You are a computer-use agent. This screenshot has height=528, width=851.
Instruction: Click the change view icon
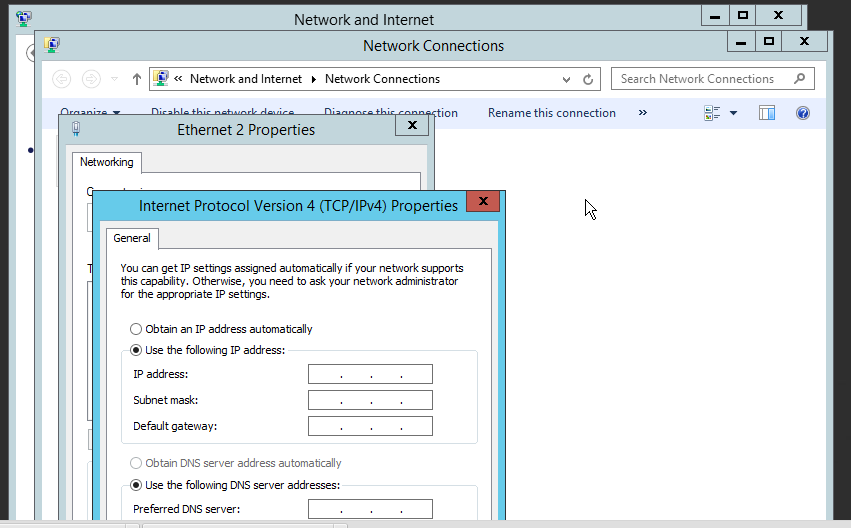click(x=712, y=113)
